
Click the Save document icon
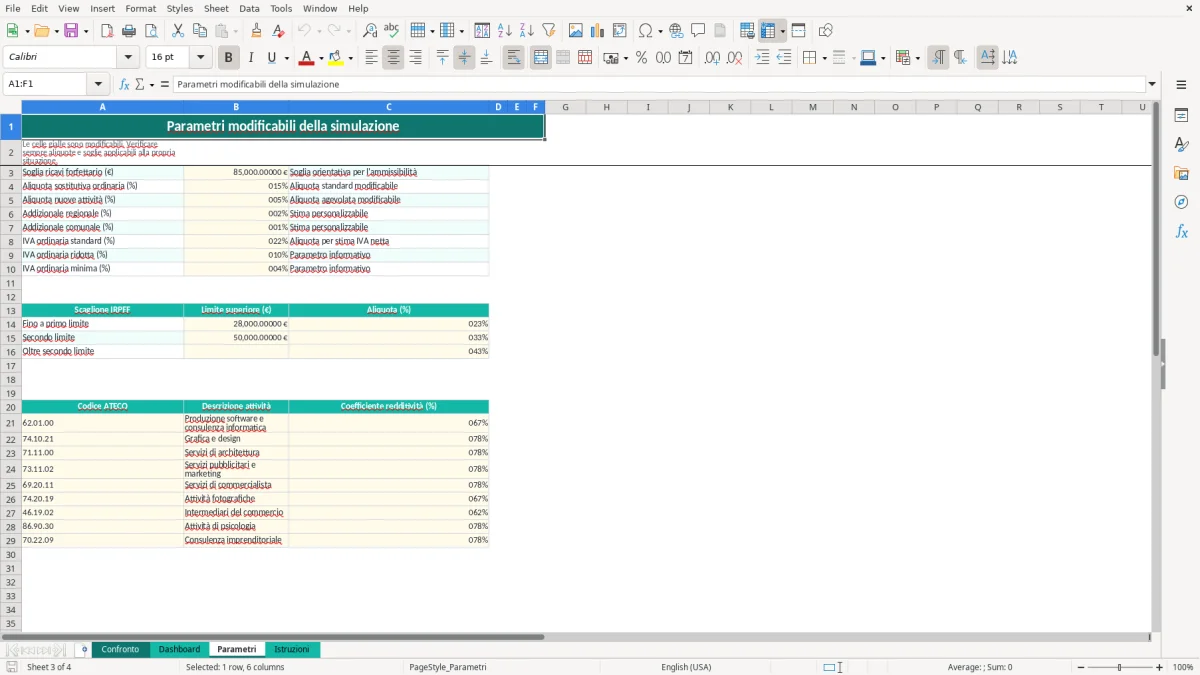[71, 31]
